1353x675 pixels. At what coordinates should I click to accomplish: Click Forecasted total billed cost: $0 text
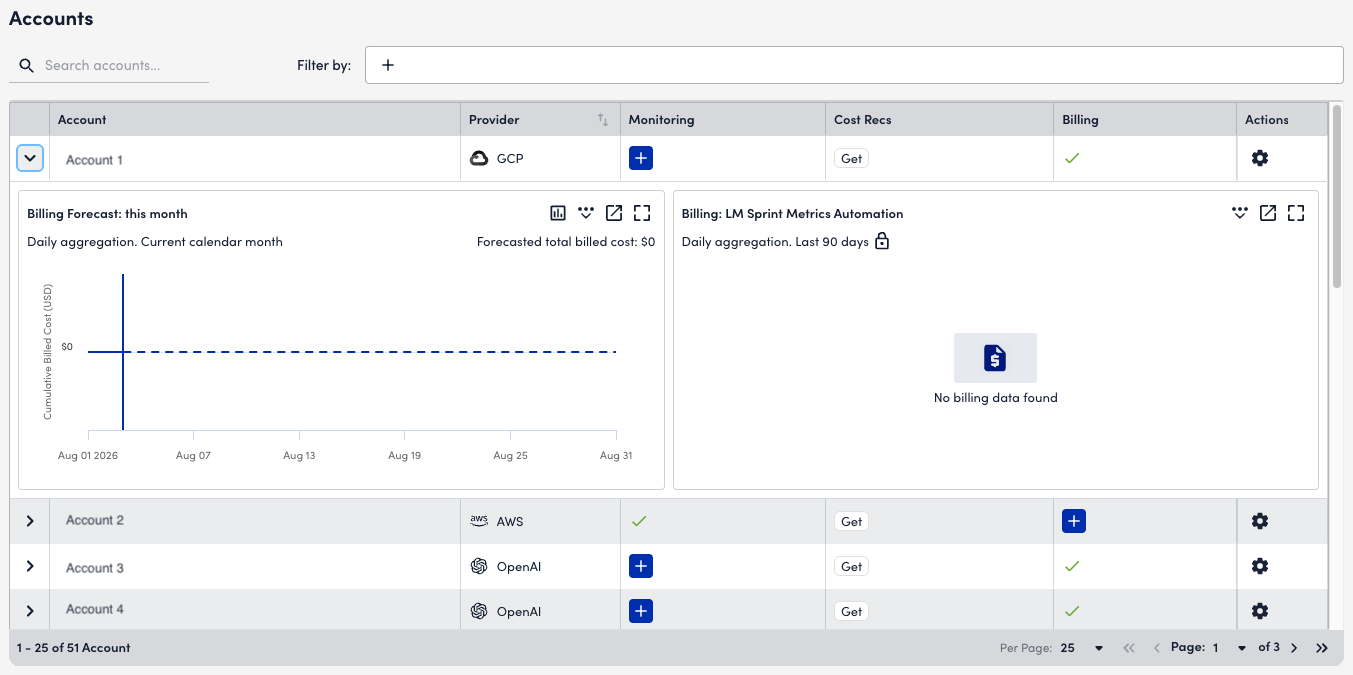pyautogui.click(x=566, y=242)
